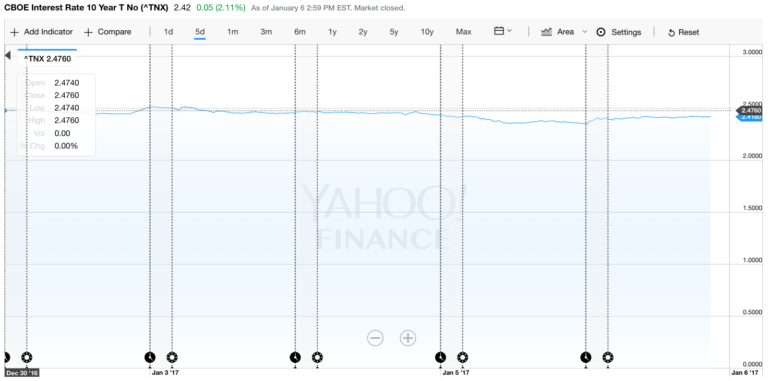Open the date range calendar picker
Screen dimensions: 768x381
(x=503, y=31)
